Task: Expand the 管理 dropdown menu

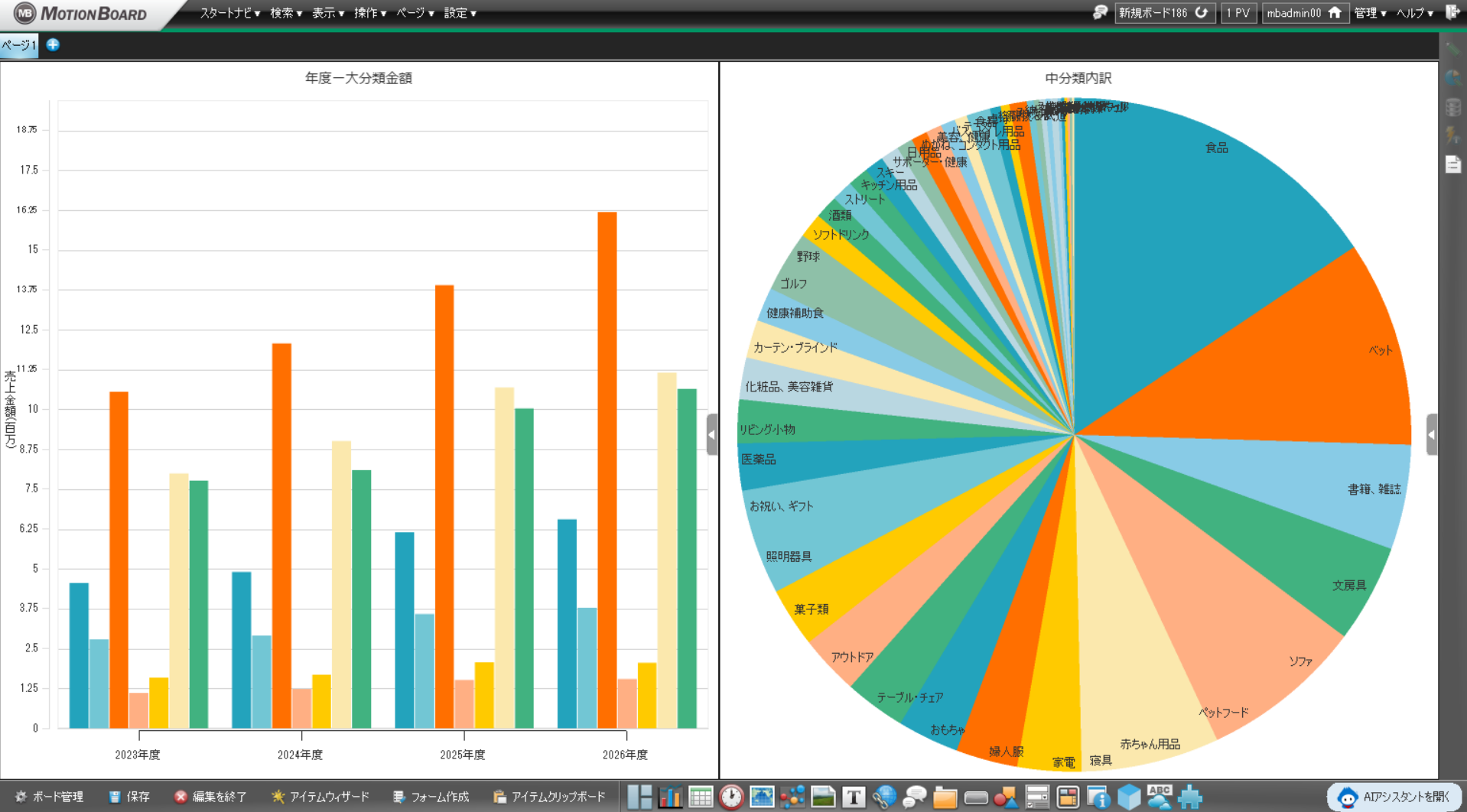Action: coord(1370,13)
